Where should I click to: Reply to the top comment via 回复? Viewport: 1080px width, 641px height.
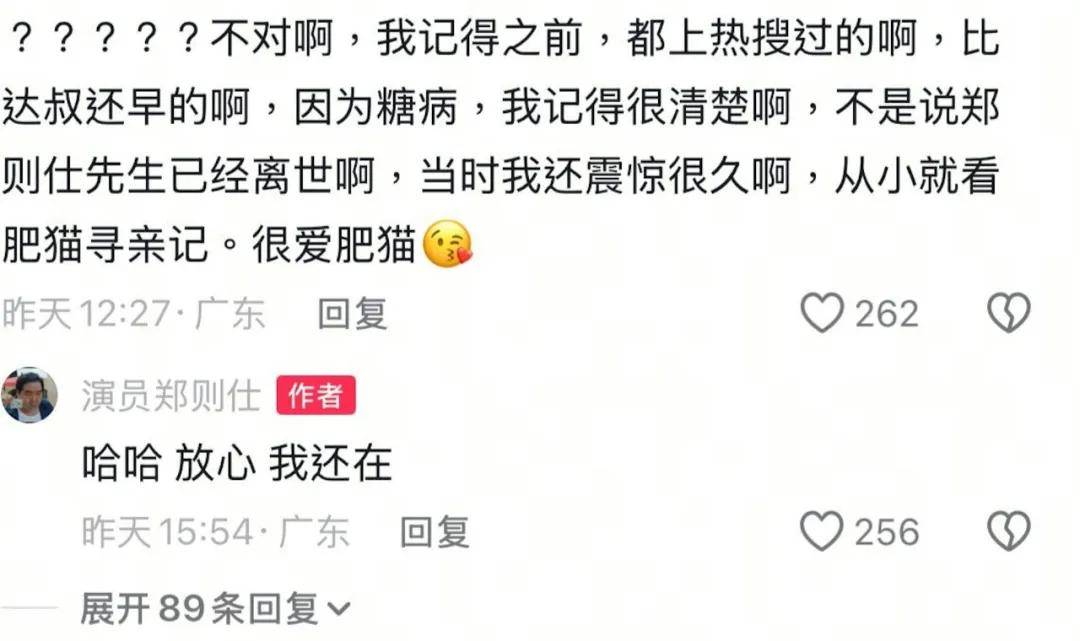click(x=352, y=314)
